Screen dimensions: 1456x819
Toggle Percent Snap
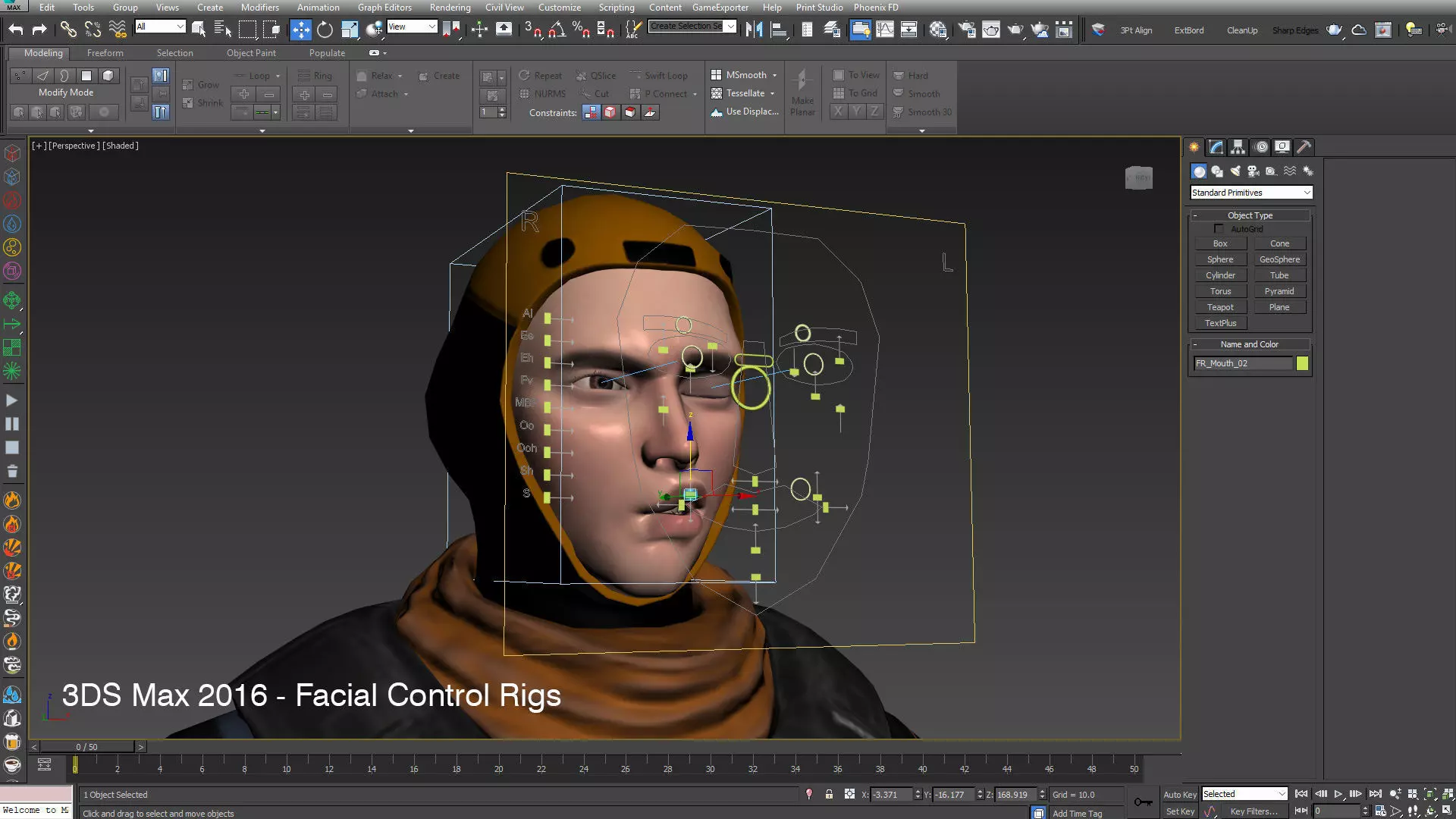[x=581, y=30]
